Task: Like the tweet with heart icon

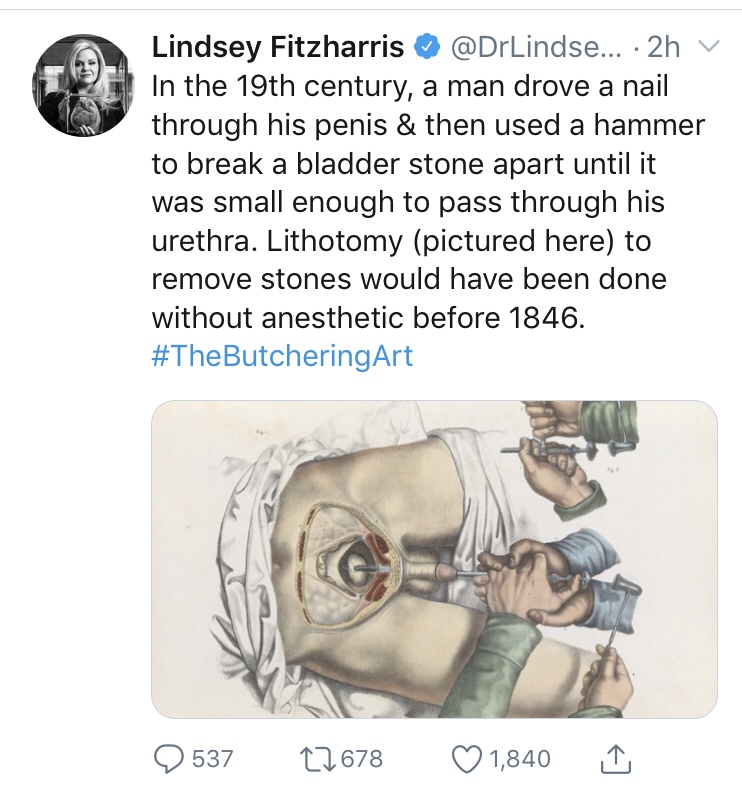Action: pyautogui.click(x=466, y=759)
